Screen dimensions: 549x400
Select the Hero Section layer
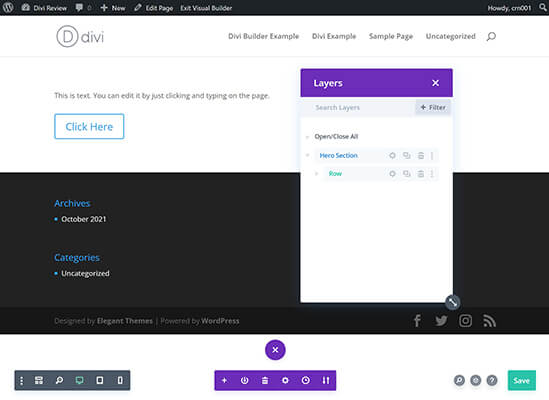point(339,156)
